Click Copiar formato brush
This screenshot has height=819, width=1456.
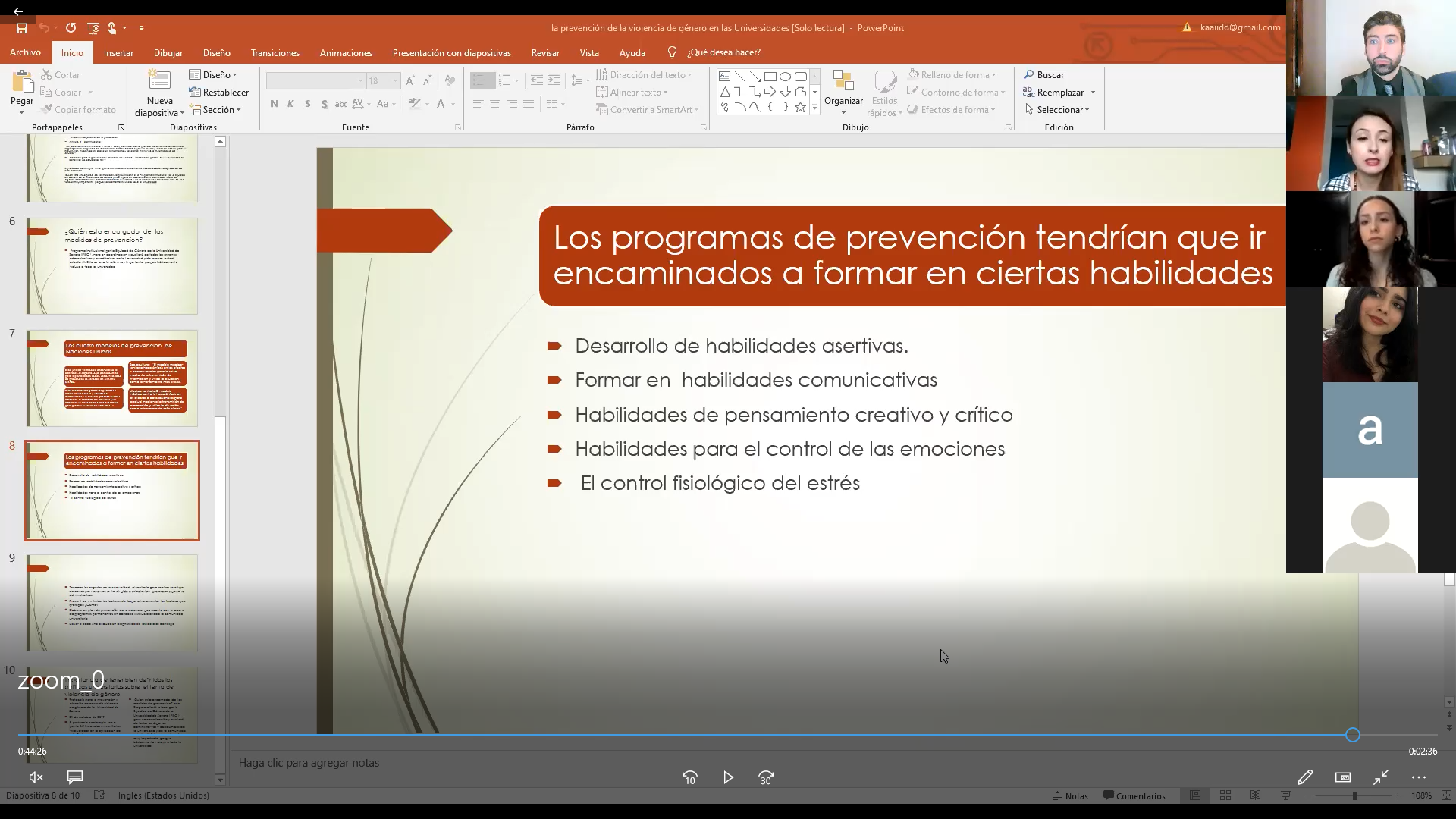[x=79, y=110]
